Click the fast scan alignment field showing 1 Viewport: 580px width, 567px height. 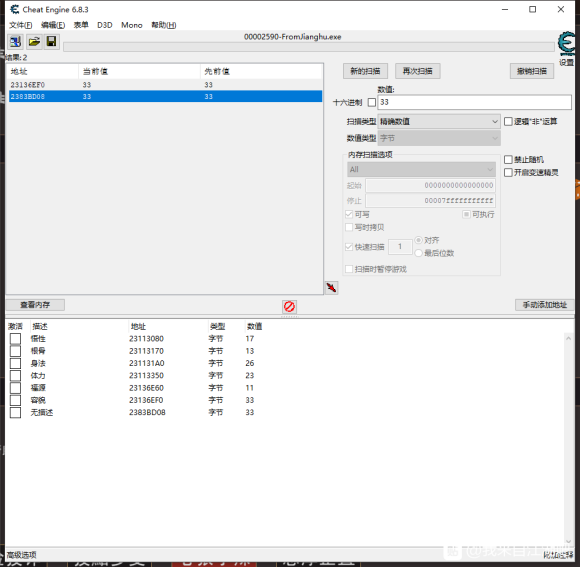click(x=400, y=247)
